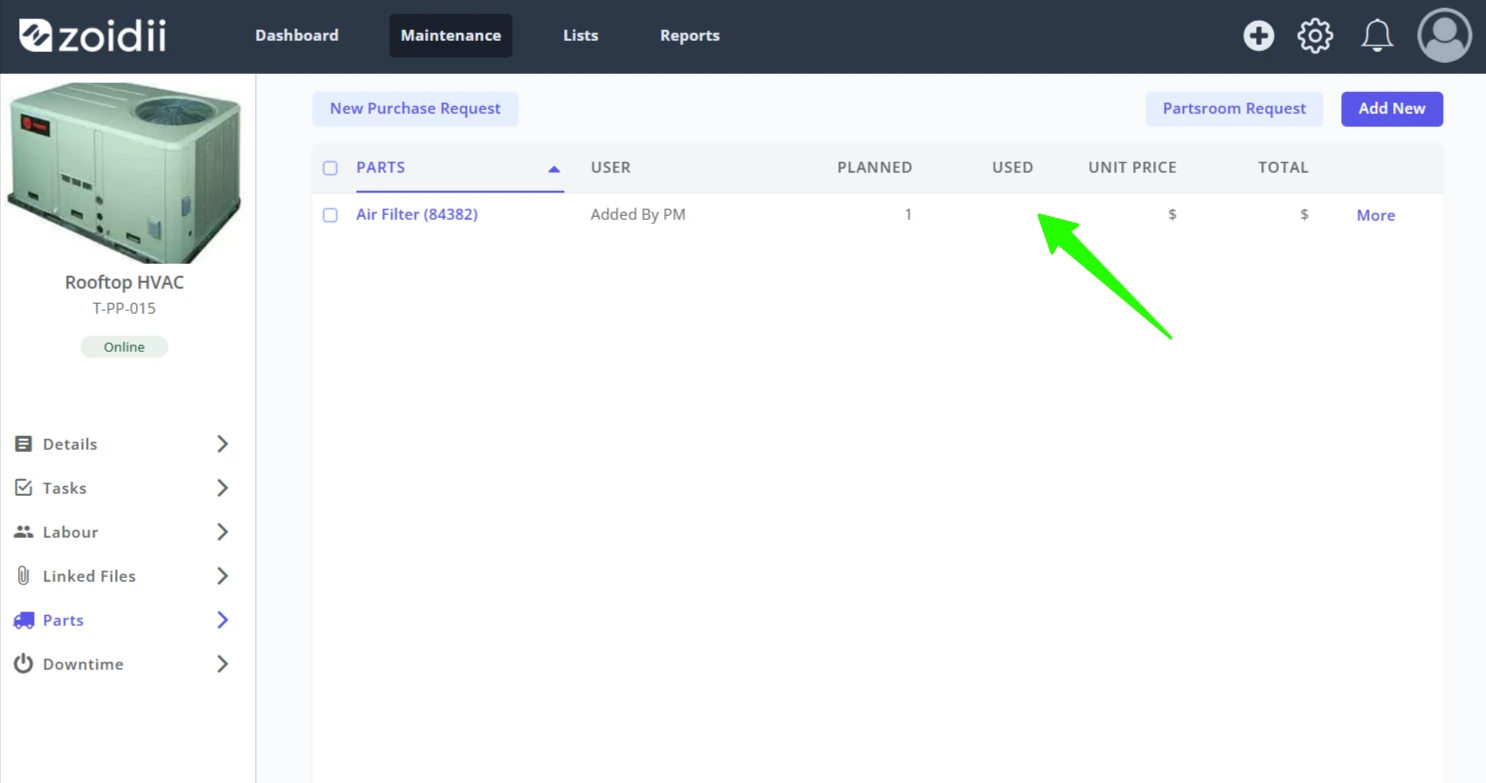Click the Downtime power icon
Screen dimensions: 1486x783
23,664
